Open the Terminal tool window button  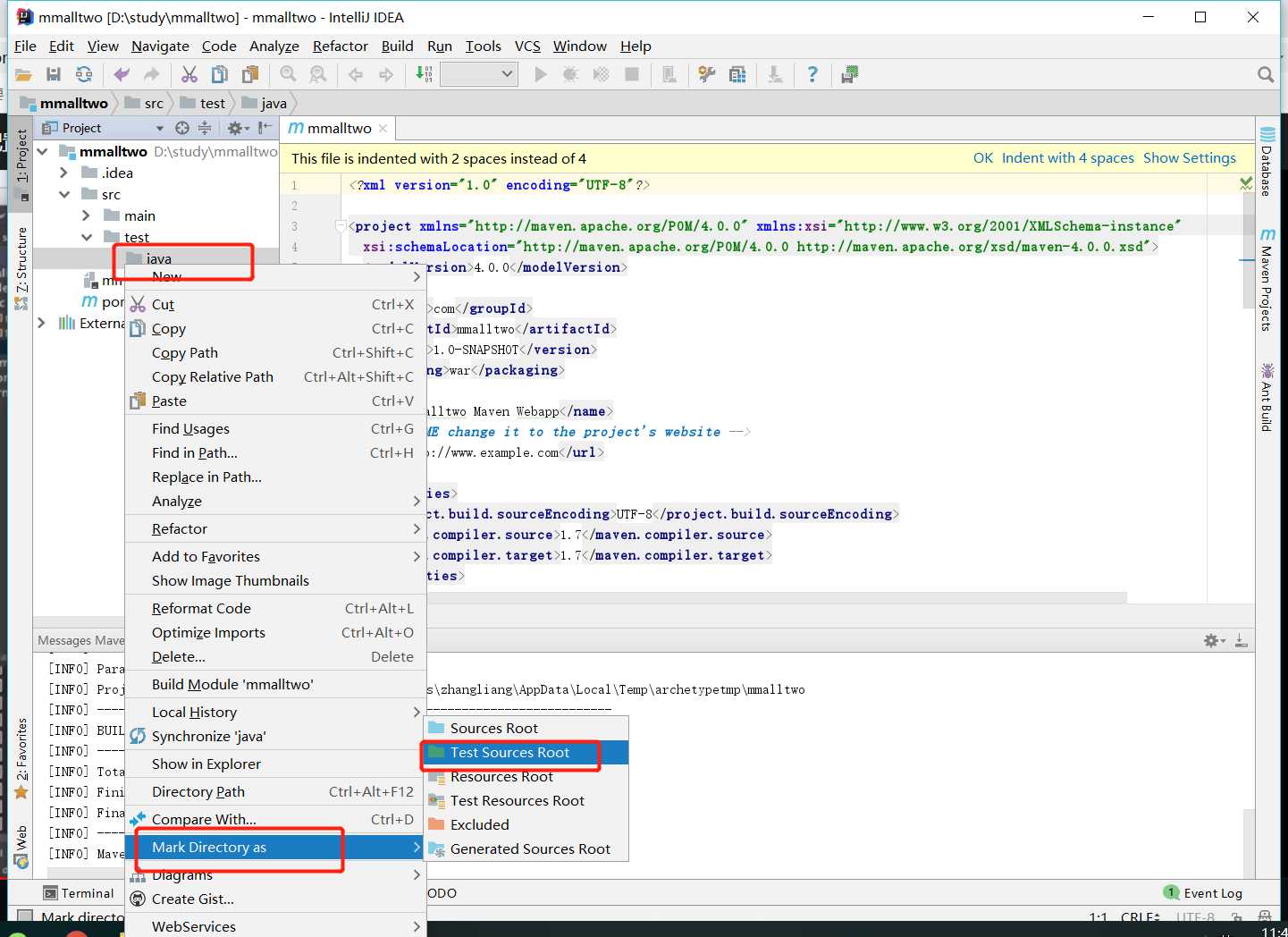(79, 893)
